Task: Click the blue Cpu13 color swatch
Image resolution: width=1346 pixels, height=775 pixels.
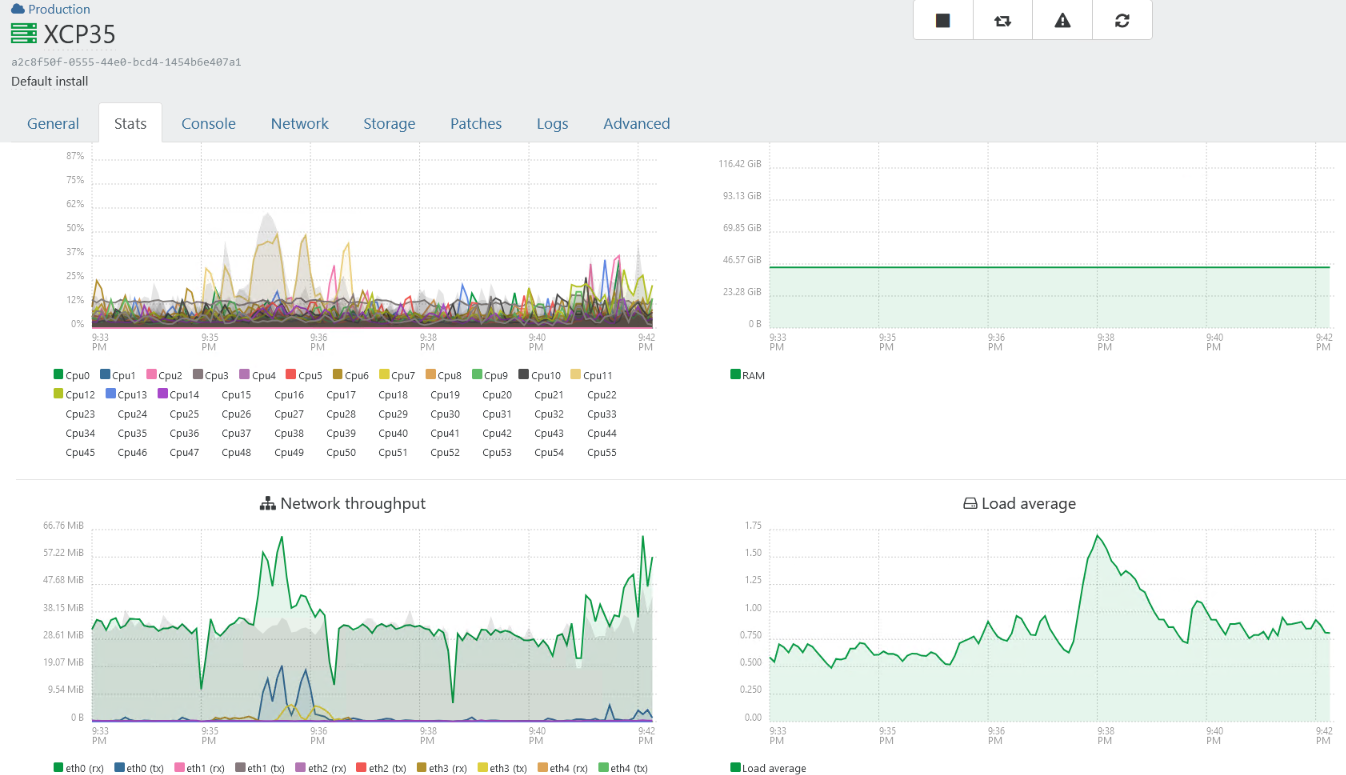Action: (x=110, y=394)
